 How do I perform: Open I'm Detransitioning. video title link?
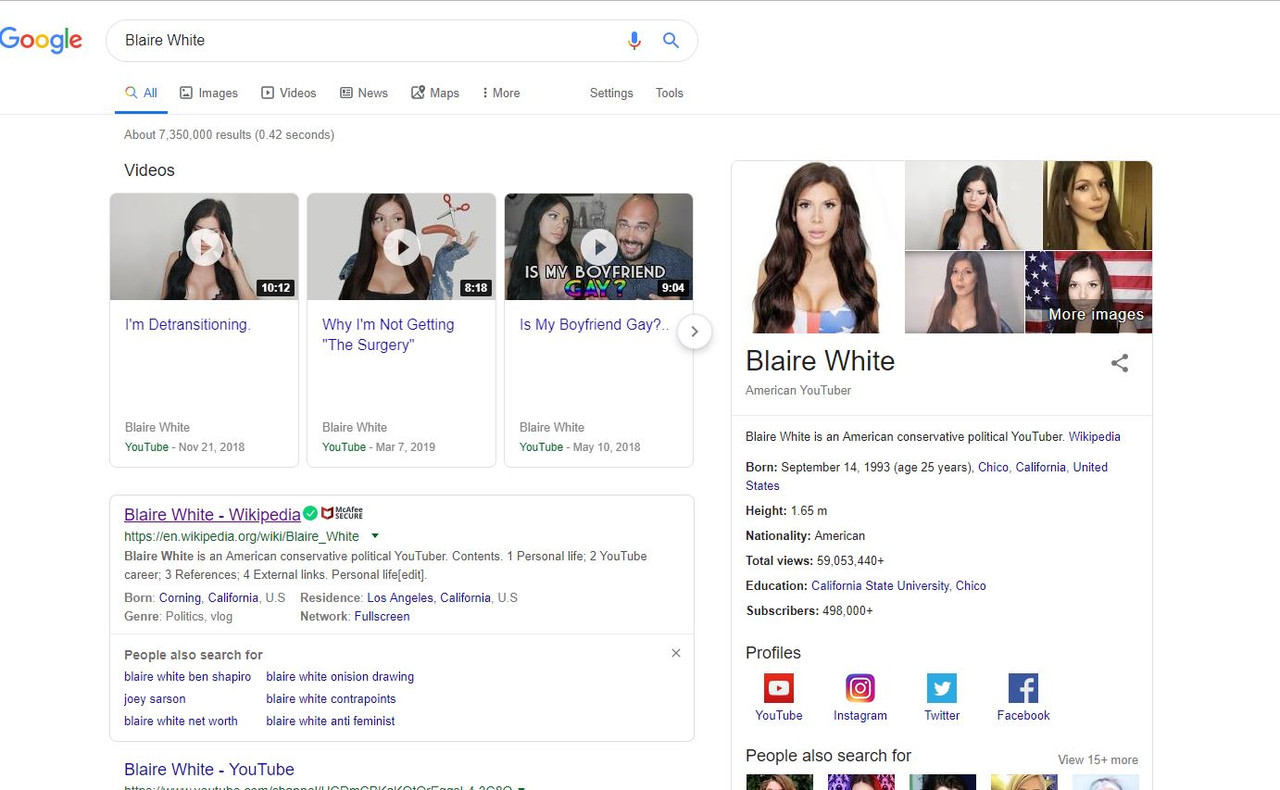187,325
